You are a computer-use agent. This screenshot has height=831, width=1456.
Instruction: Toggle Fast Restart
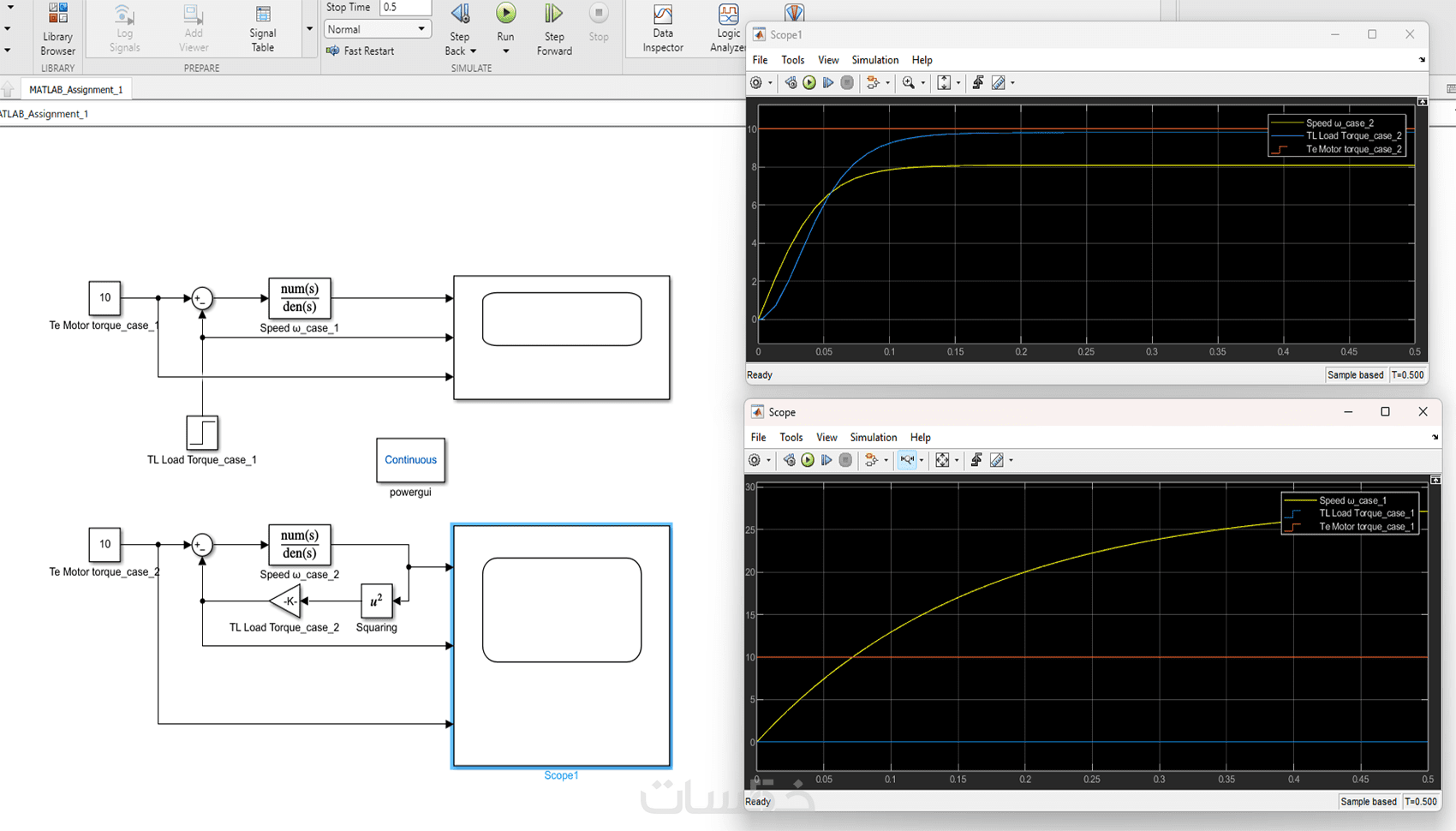tap(361, 51)
